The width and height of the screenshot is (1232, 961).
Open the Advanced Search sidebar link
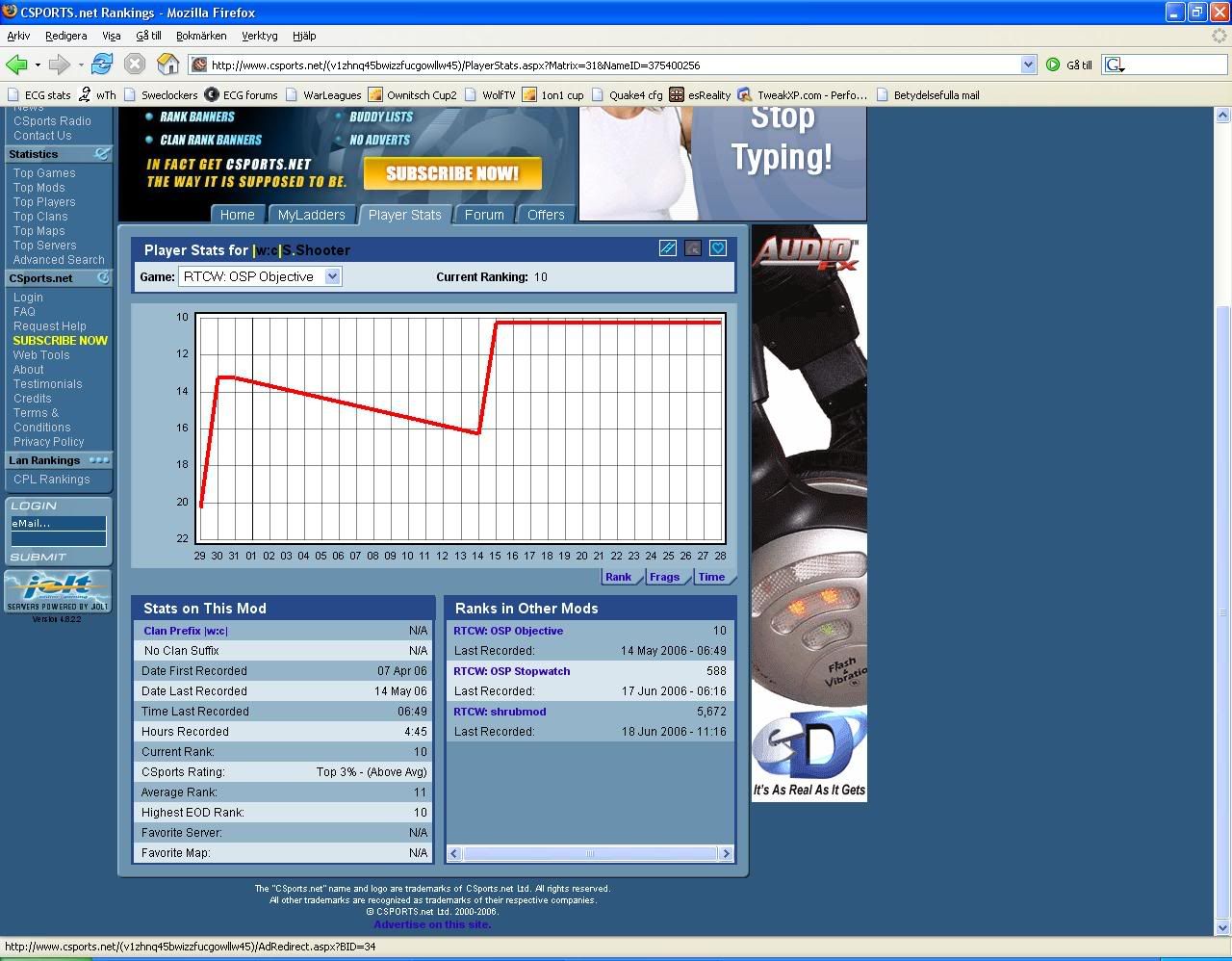tap(59, 260)
